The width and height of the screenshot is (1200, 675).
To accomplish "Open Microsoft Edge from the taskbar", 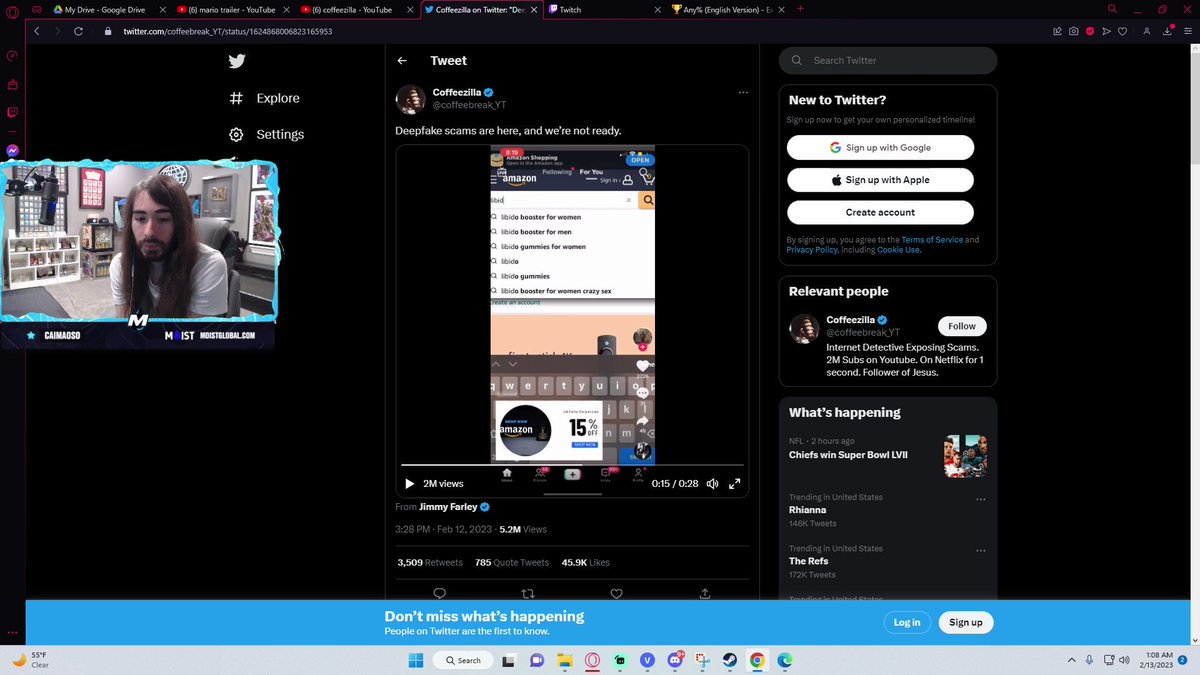I will click(x=786, y=660).
